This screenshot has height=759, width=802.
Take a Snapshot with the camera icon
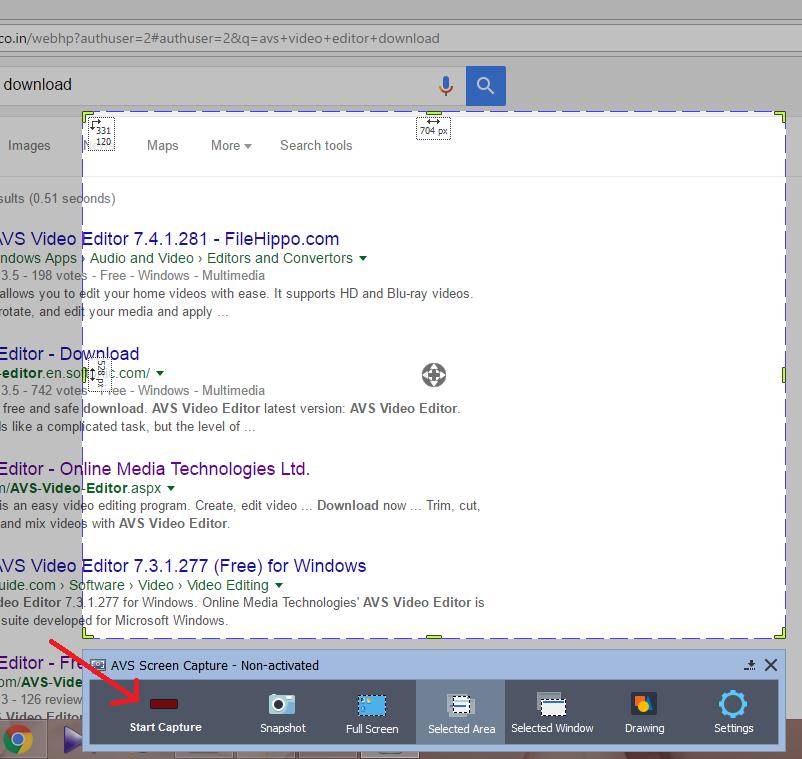(x=282, y=712)
